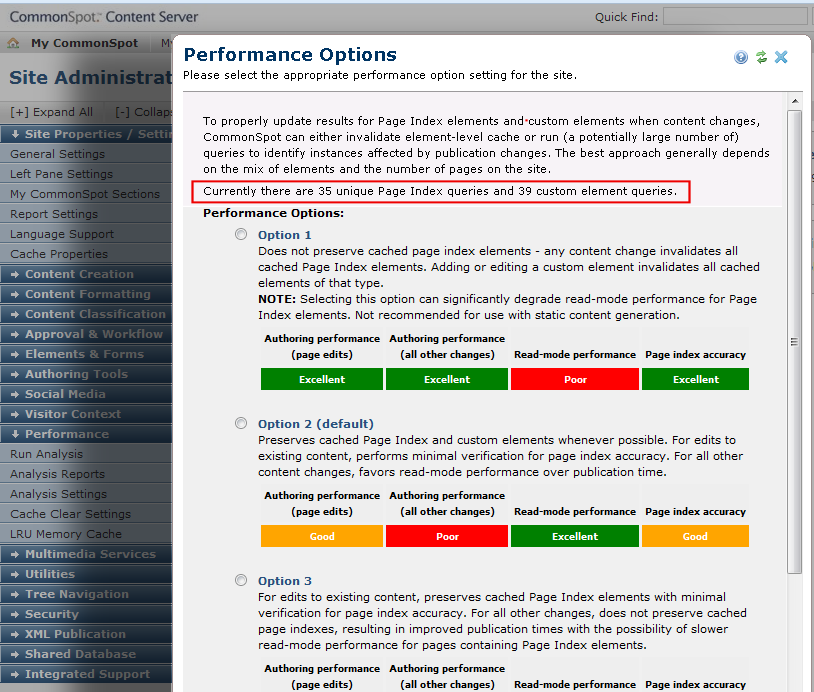Screen dimensions: 814x692
Task: Click into the Quick Find field
Action: click(x=735, y=16)
